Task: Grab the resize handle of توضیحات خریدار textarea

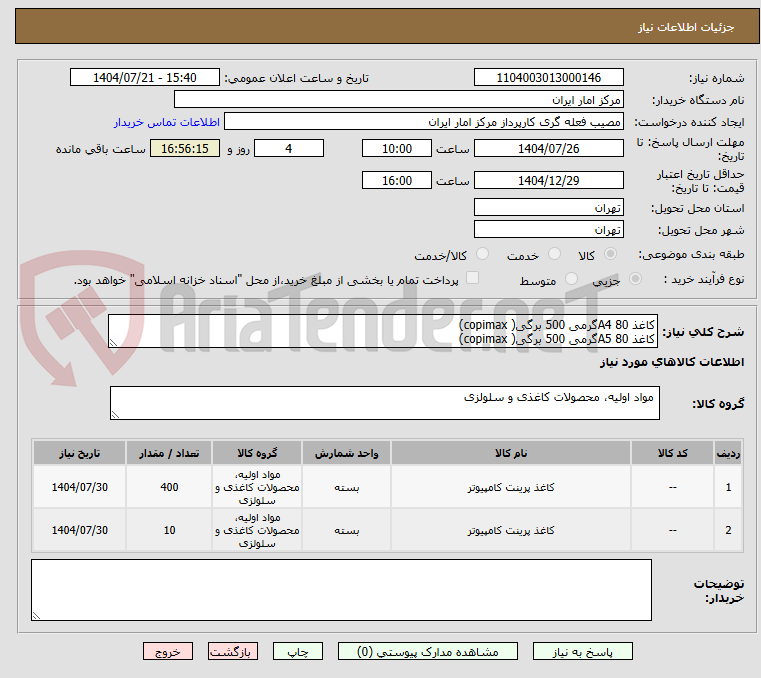Action: [x=36, y=615]
